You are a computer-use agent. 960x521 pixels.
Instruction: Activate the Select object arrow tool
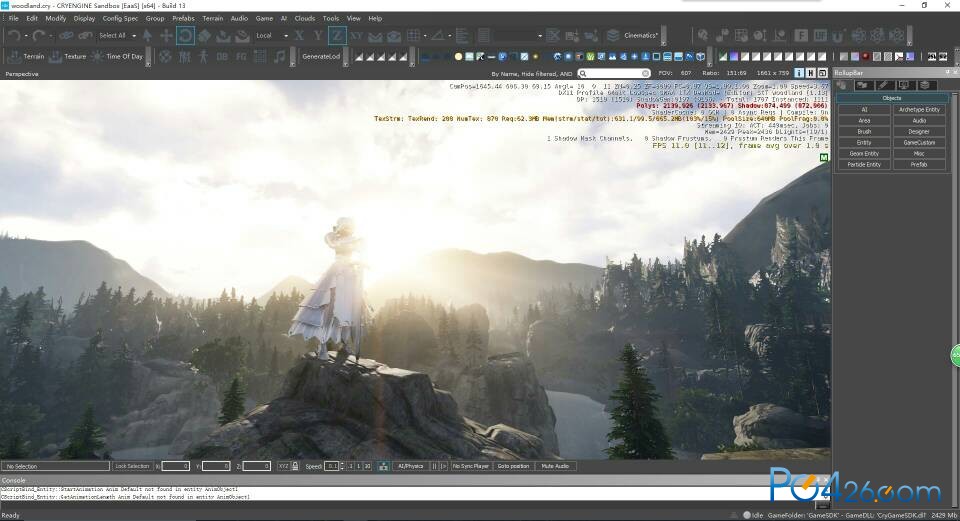click(147, 36)
